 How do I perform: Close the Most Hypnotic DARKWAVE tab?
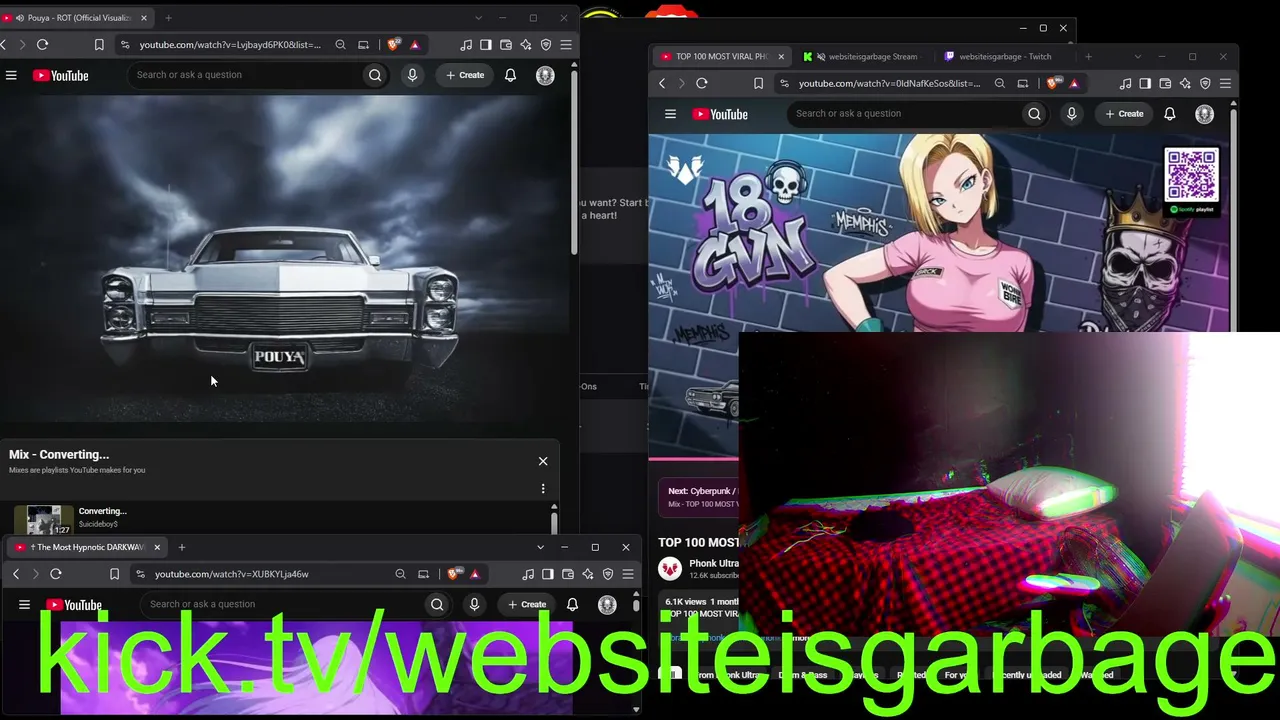[157, 547]
